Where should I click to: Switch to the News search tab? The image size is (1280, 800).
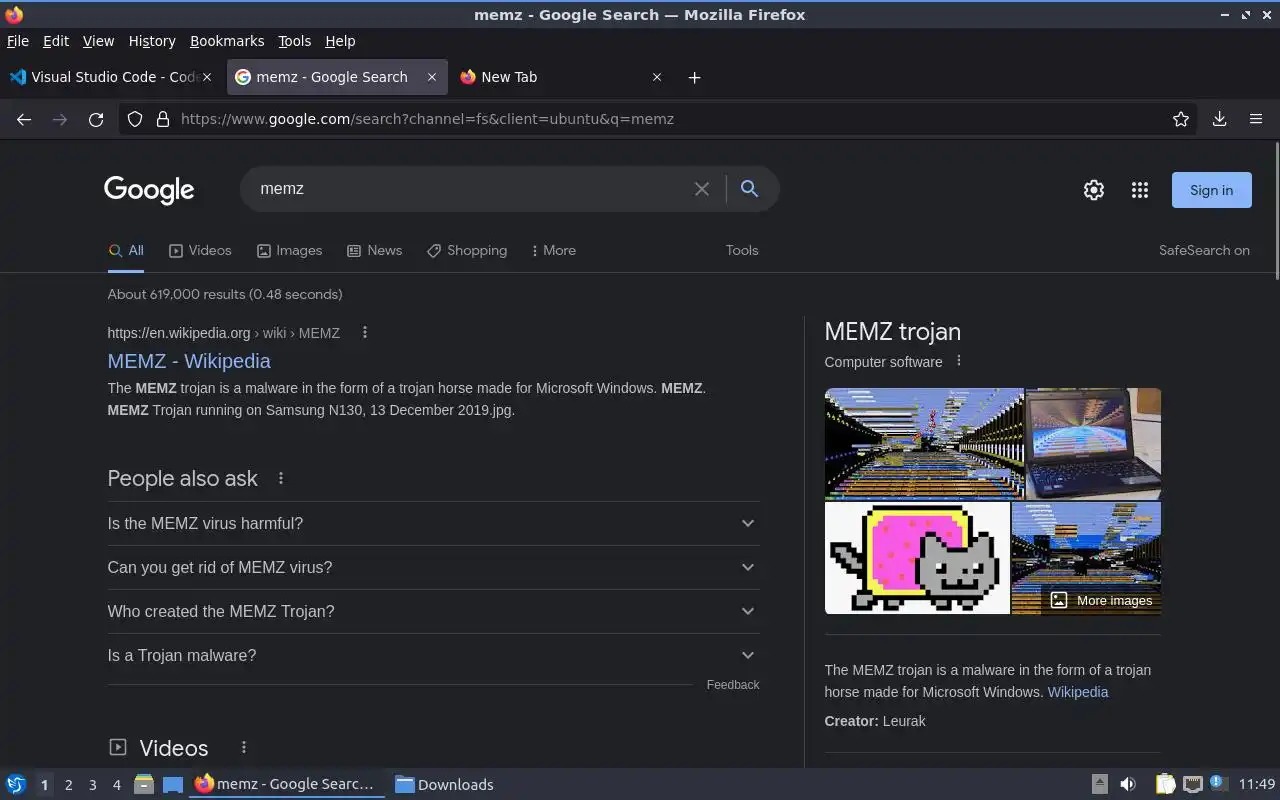tap(374, 251)
